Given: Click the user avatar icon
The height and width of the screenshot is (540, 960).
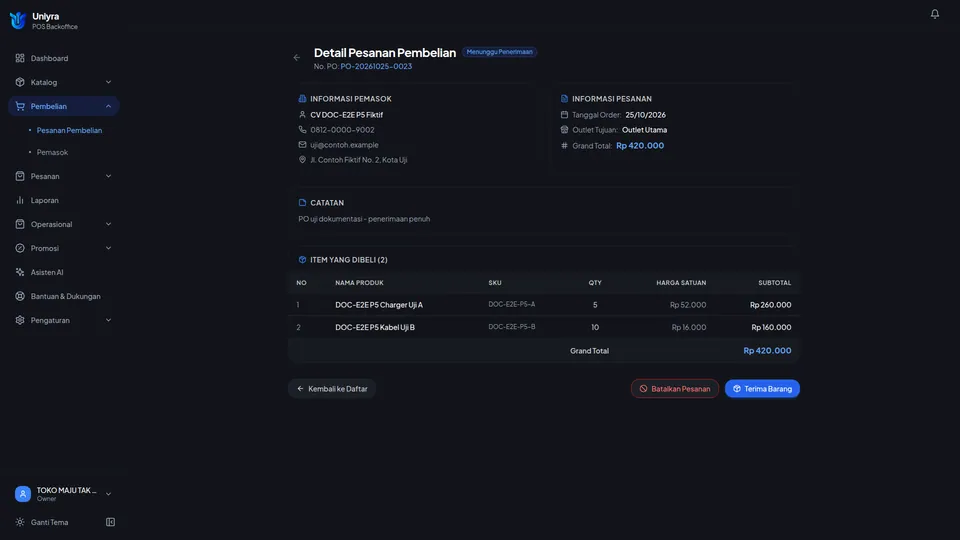Looking at the screenshot, I should click(x=23, y=493).
